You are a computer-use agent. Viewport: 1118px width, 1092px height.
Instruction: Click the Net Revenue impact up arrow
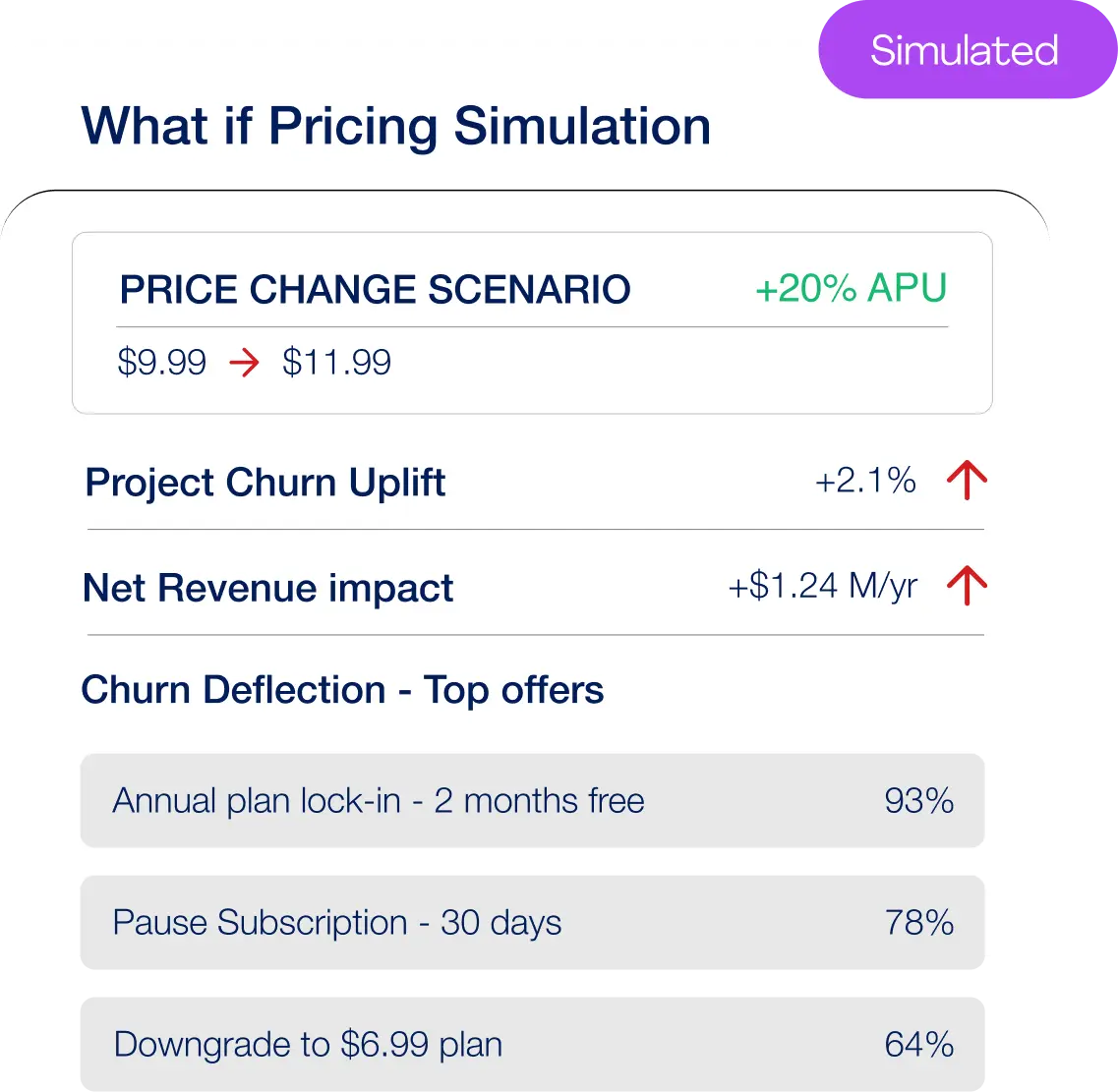point(967,587)
